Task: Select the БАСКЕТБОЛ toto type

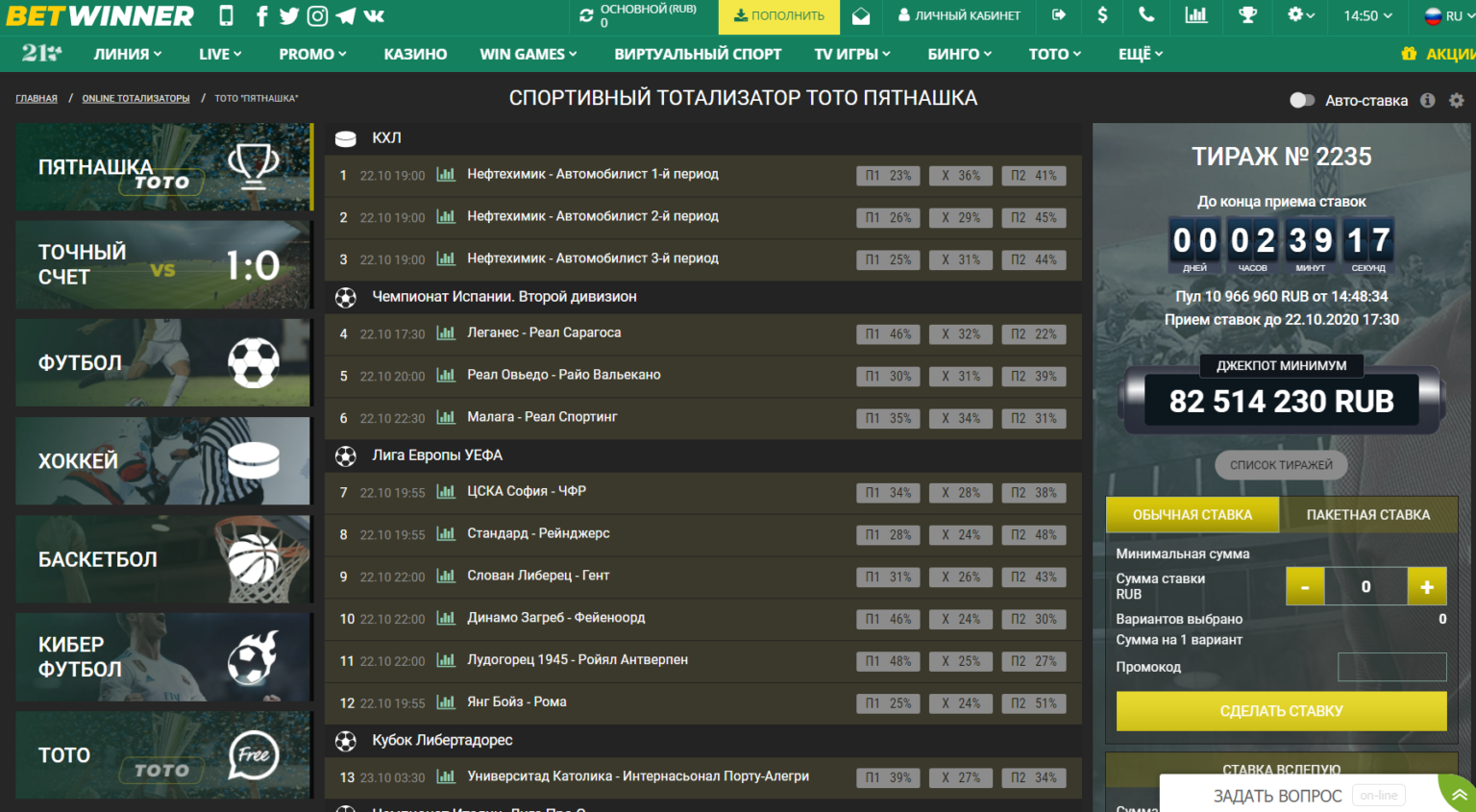Action: [163, 559]
